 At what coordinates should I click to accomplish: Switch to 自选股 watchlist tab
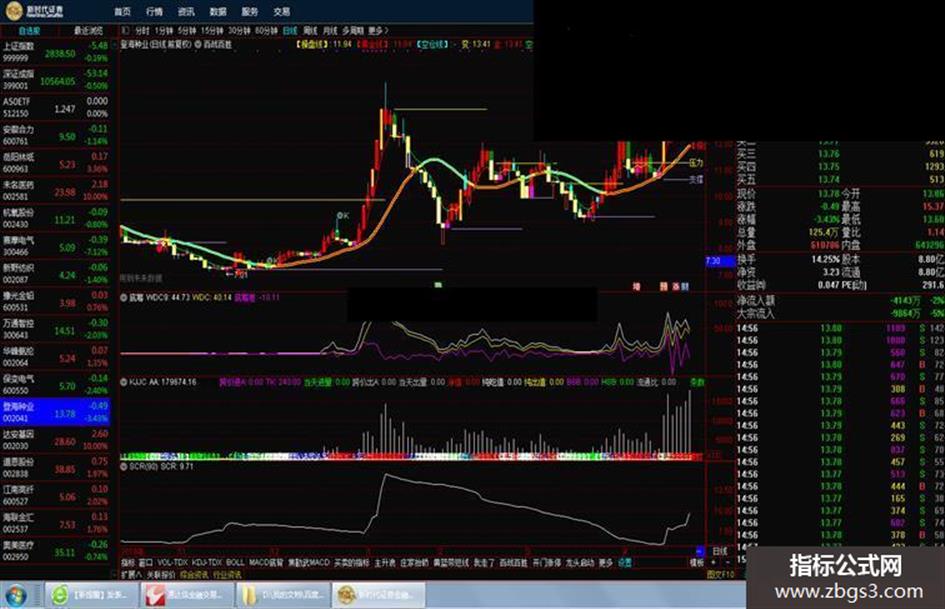pyautogui.click(x=30, y=31)
